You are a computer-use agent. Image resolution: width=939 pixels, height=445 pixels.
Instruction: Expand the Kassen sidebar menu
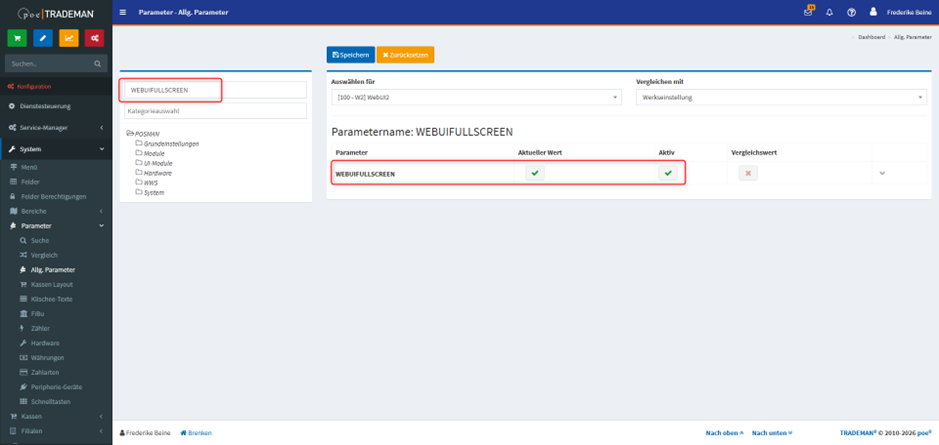click(56, 416)
